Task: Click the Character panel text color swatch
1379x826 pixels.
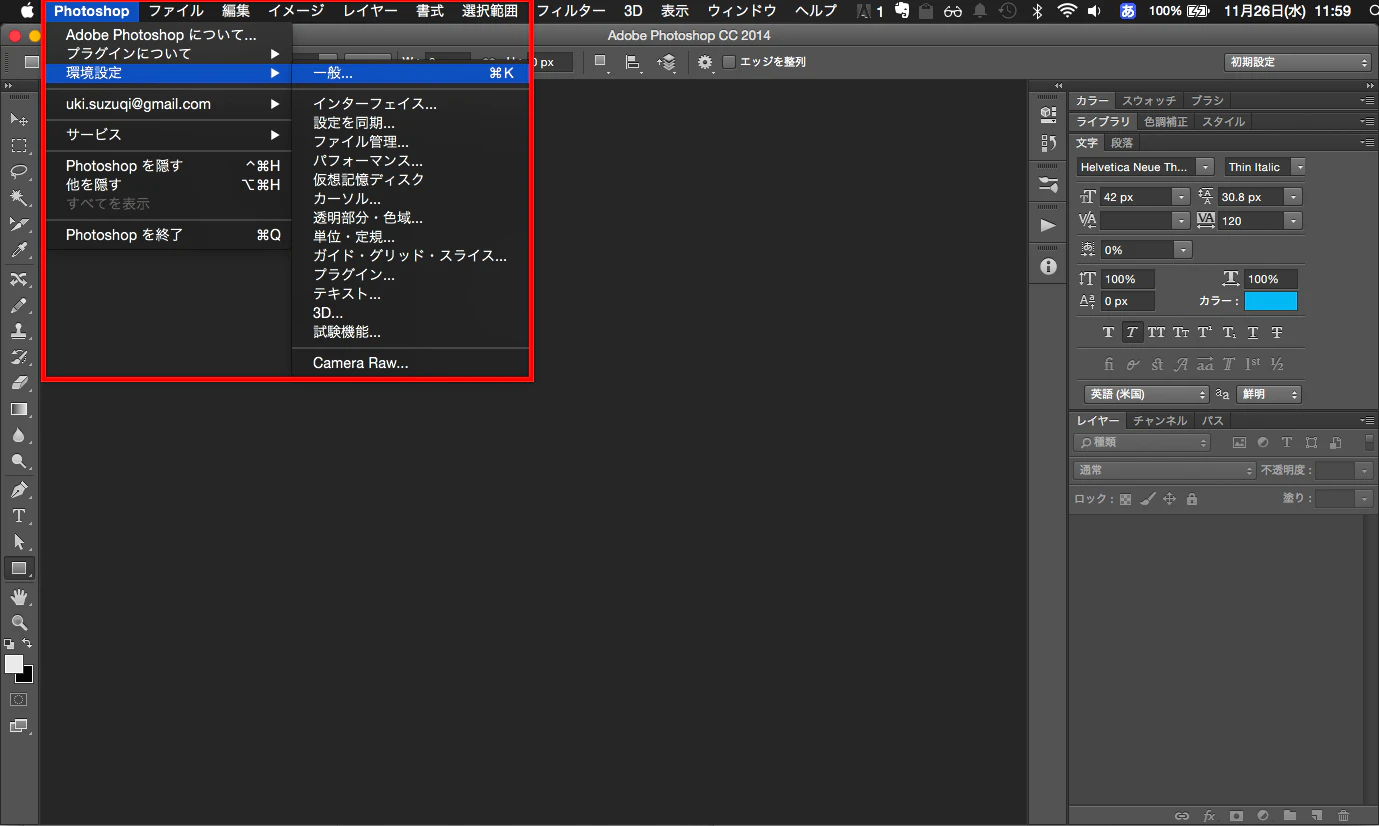Action: [1270, 301]
